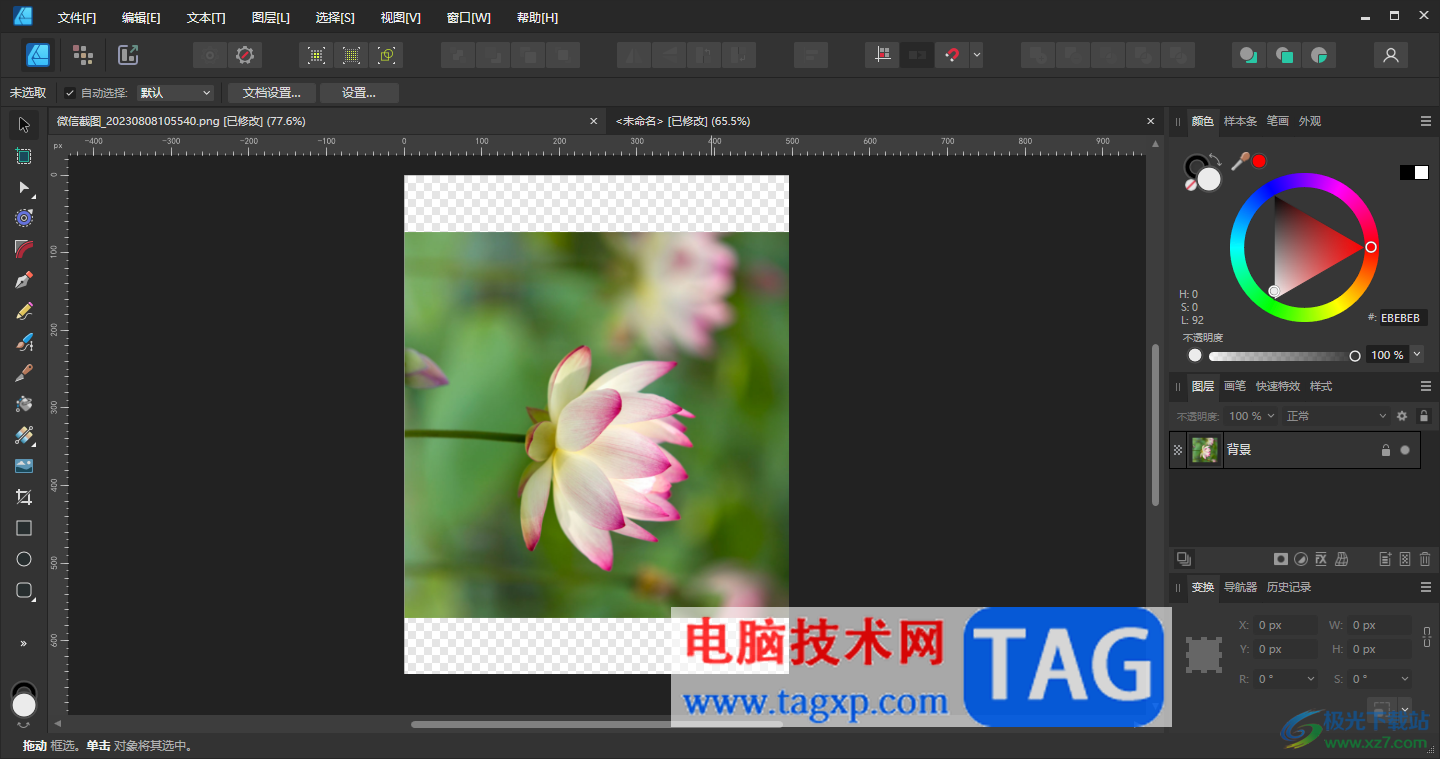Viewport: 1440px width, 759px height.
Task: Add a pixel layer
Action: (x=1405, y=559)
